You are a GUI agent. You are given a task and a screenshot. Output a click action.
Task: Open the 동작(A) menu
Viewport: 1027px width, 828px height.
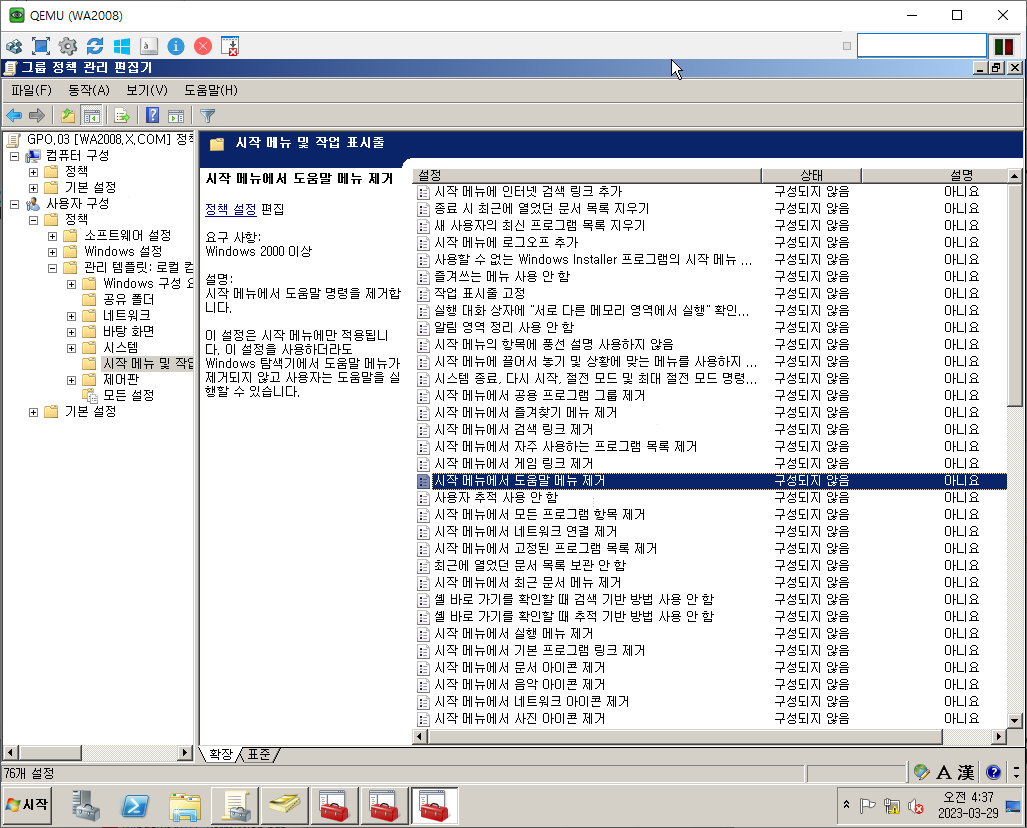88,90
